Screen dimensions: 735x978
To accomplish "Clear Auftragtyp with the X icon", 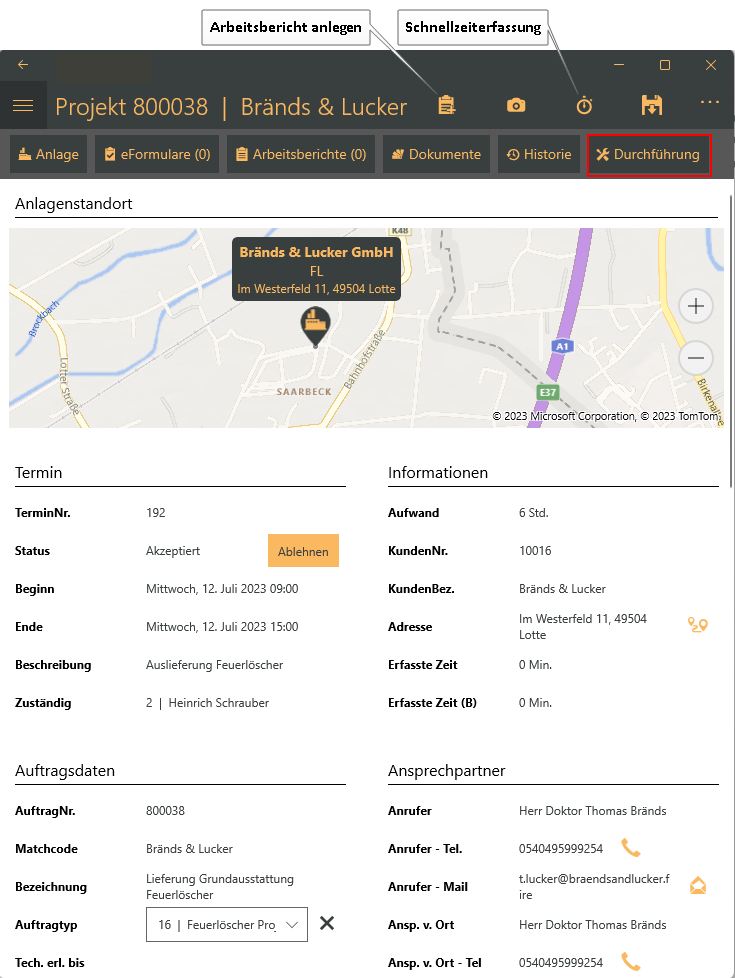I will [327, 923].
